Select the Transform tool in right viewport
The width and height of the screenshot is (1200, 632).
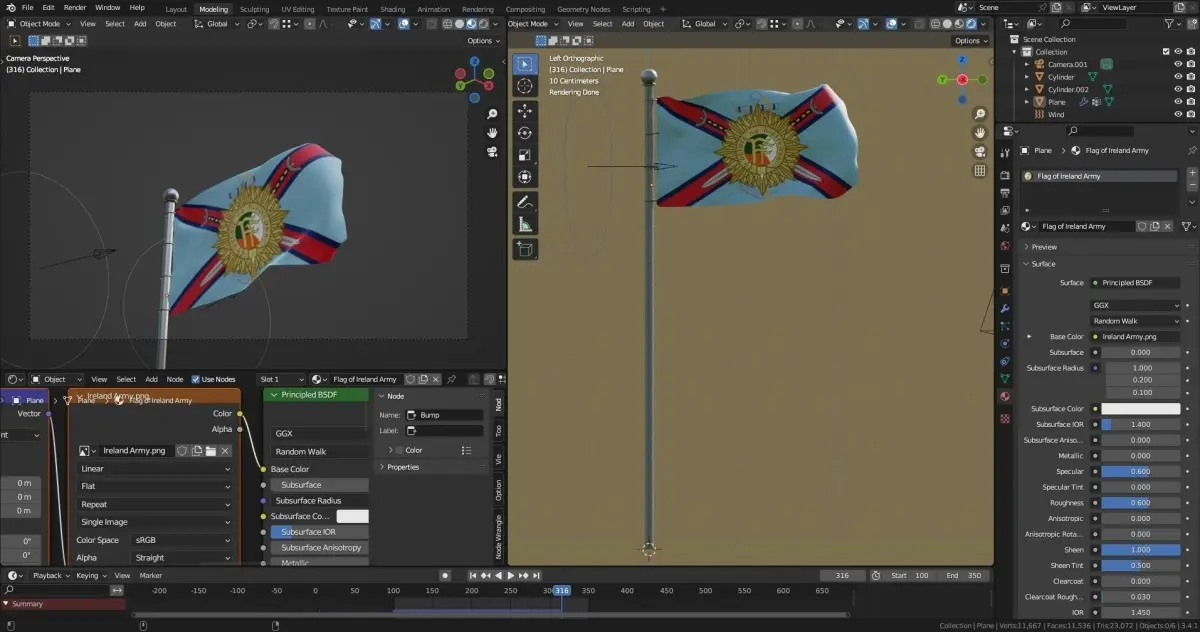coord(525,177)
